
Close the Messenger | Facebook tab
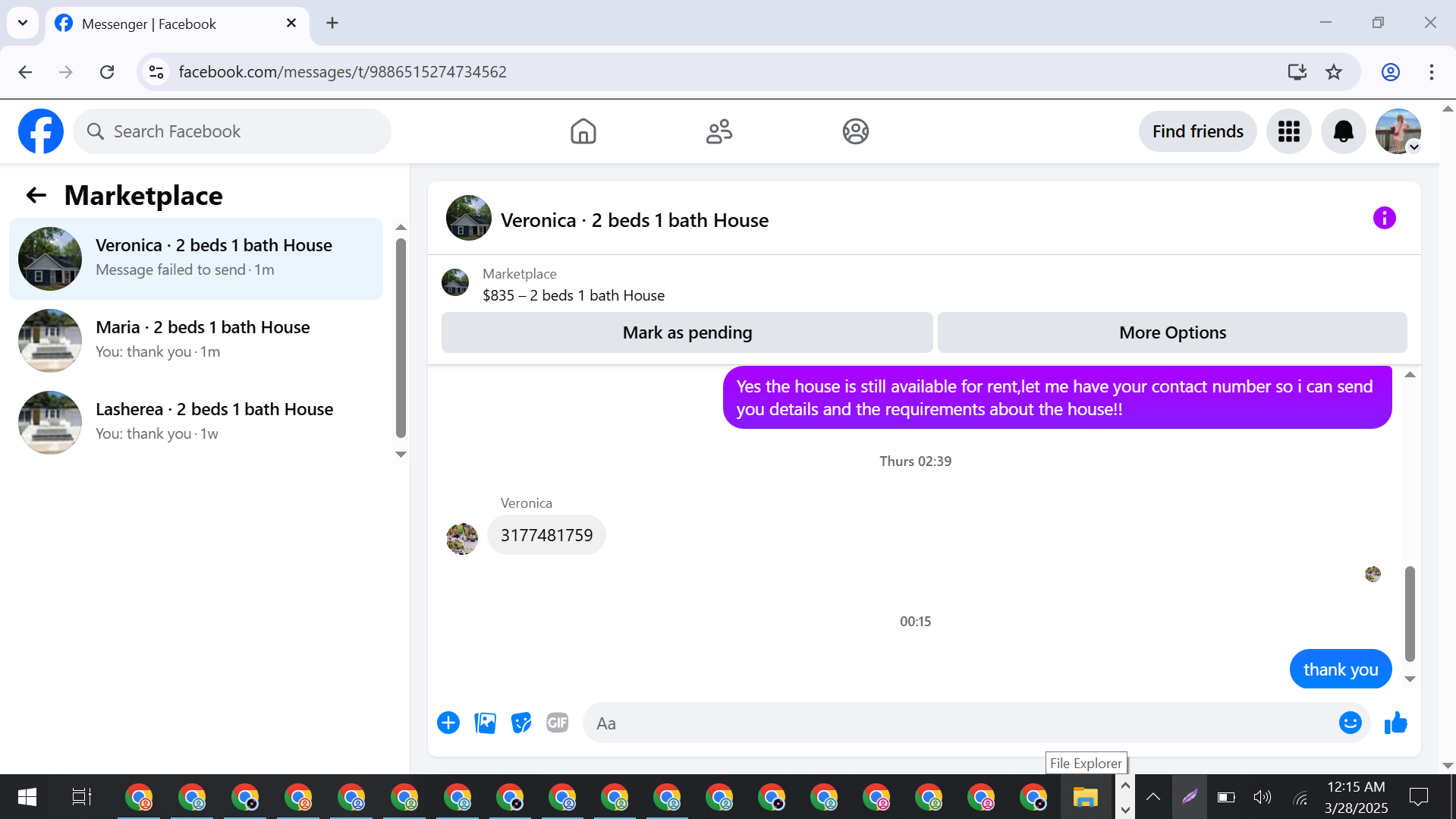click(291, 24)
